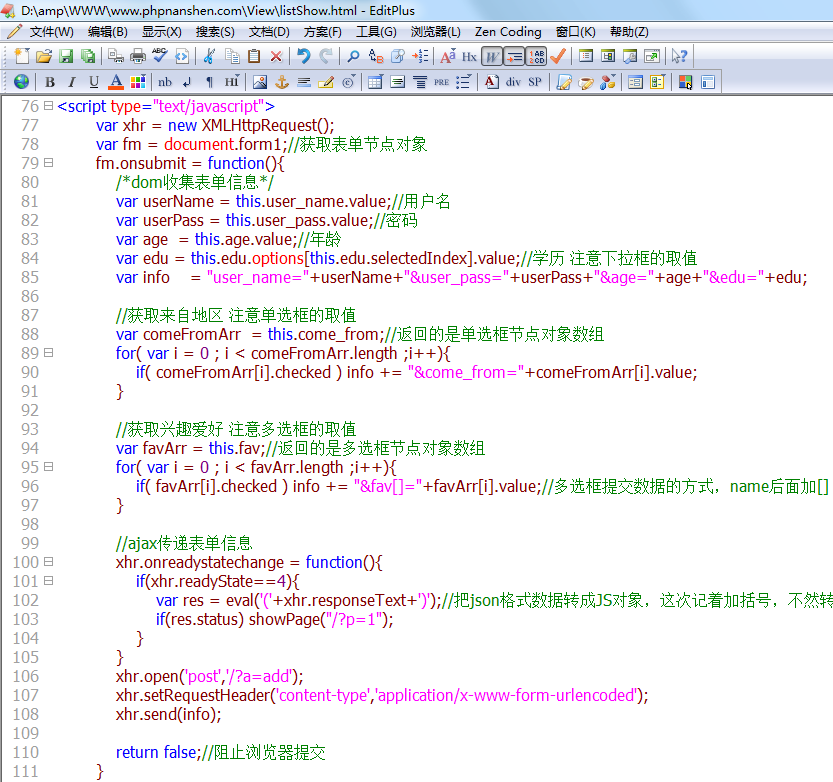Collapse readyState if-block fold at line 101
Image resolution: width=833 pixels, height=782 pixels.
[x=48, y=581]
